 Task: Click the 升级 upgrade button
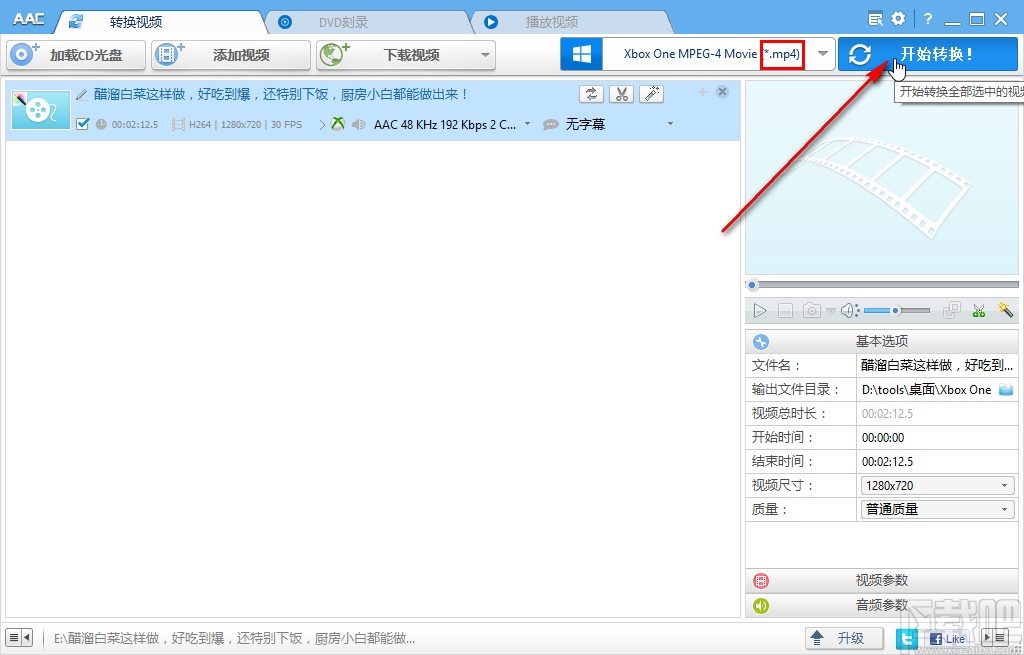point(843,637)
